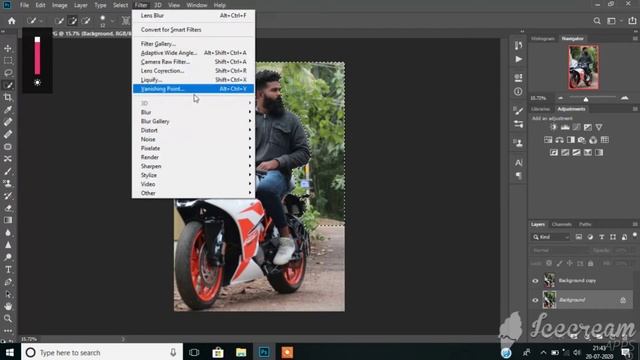Viewport: 640px width, 360px height.
Task: Click the Windows search box
Action: 101,352
